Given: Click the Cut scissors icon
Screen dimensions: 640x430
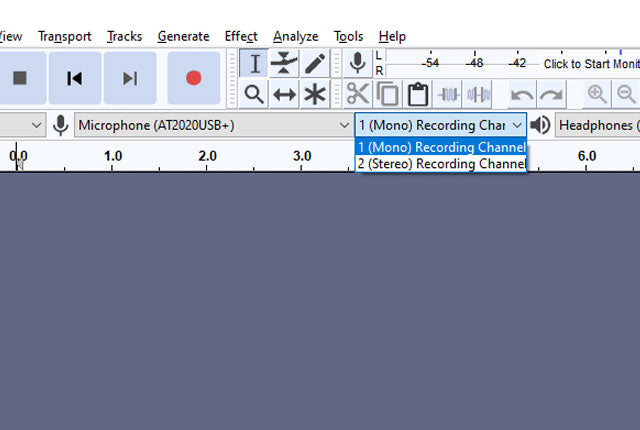Looking at the screenshot, I should point(358,94).
